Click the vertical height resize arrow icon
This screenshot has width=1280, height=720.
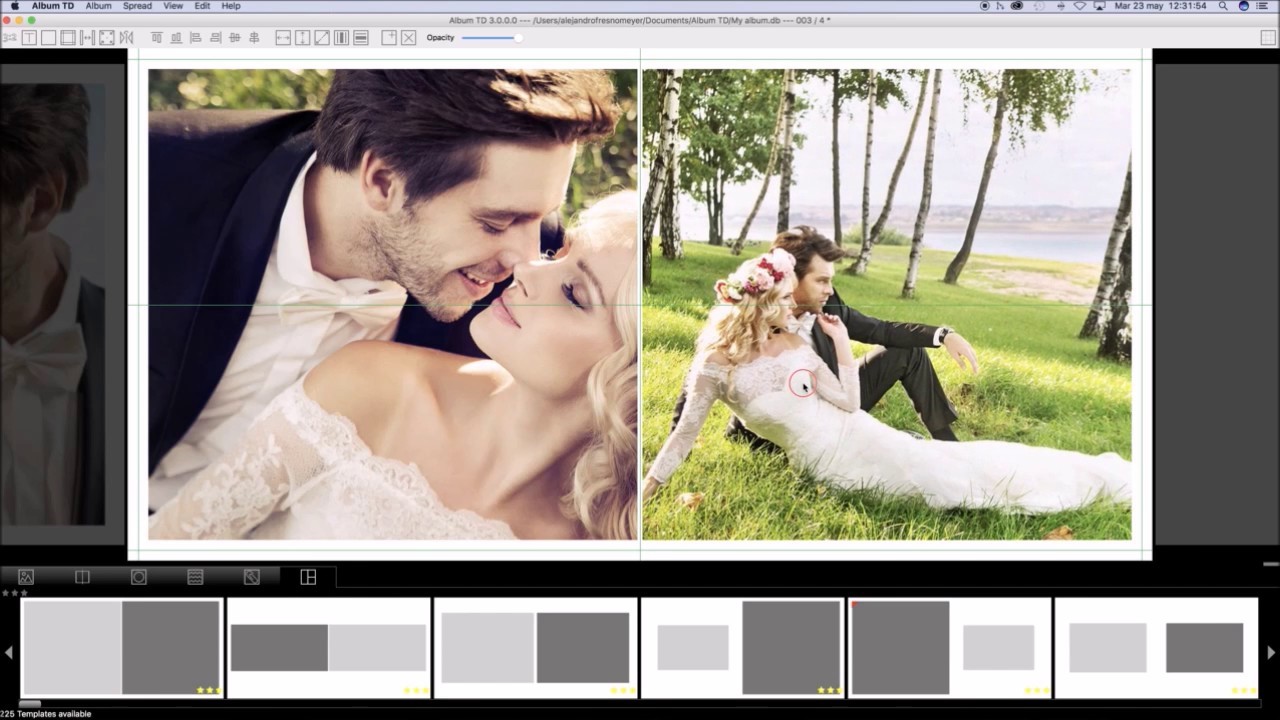[302, 38]
